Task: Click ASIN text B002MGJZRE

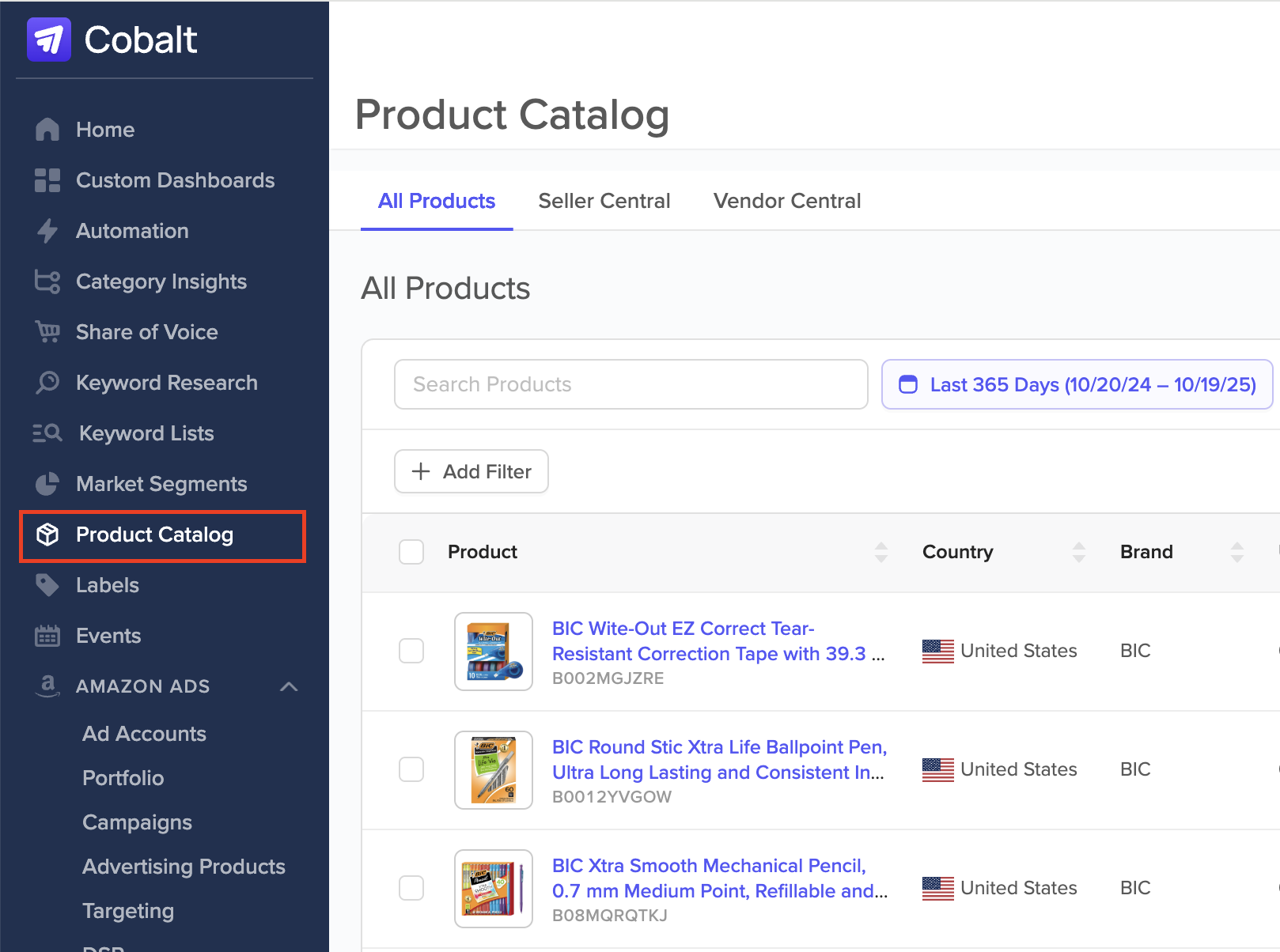Action: coord(608,678)
